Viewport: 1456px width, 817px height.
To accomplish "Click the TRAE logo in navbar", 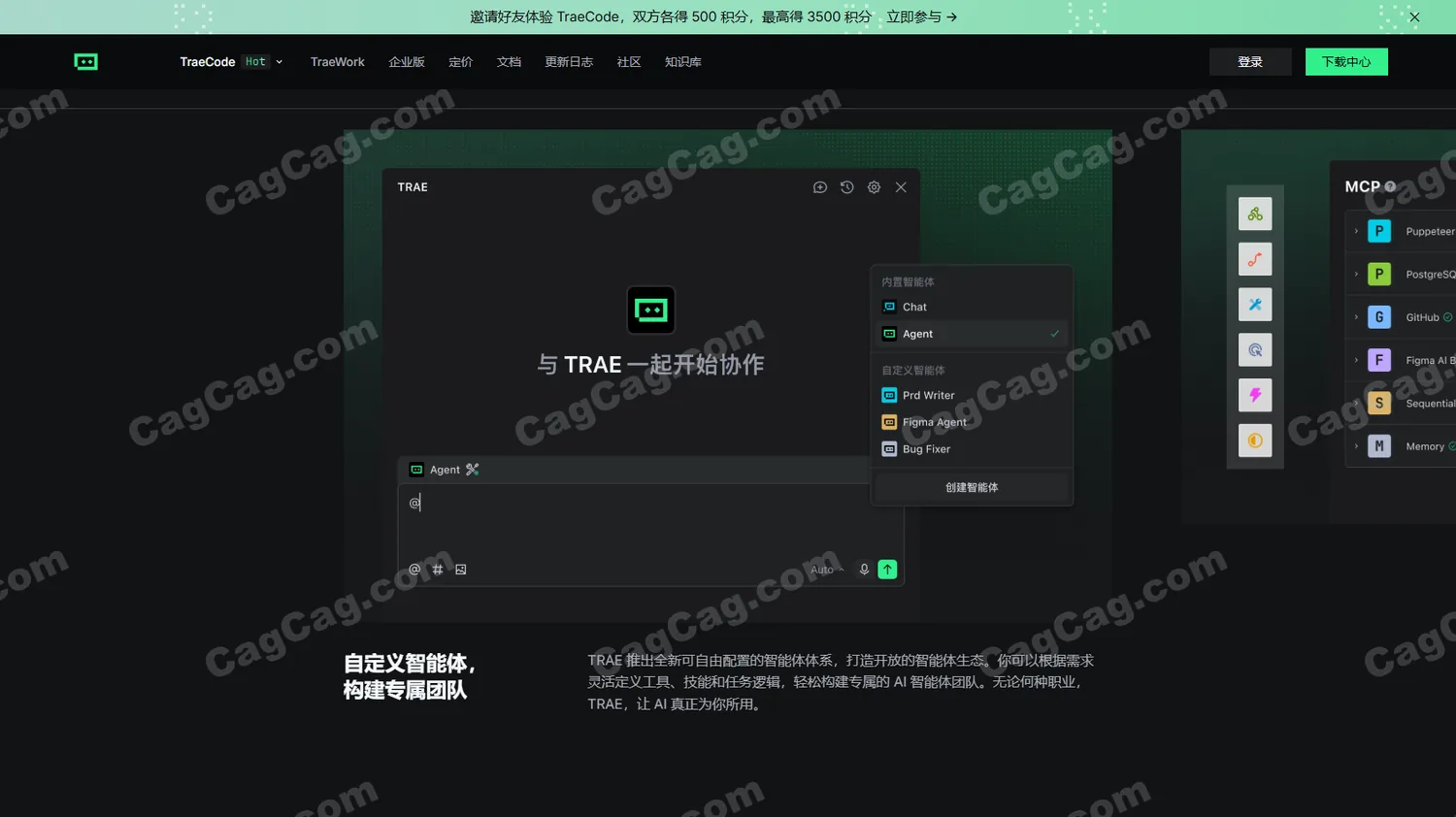I will [x=85, y=62].
